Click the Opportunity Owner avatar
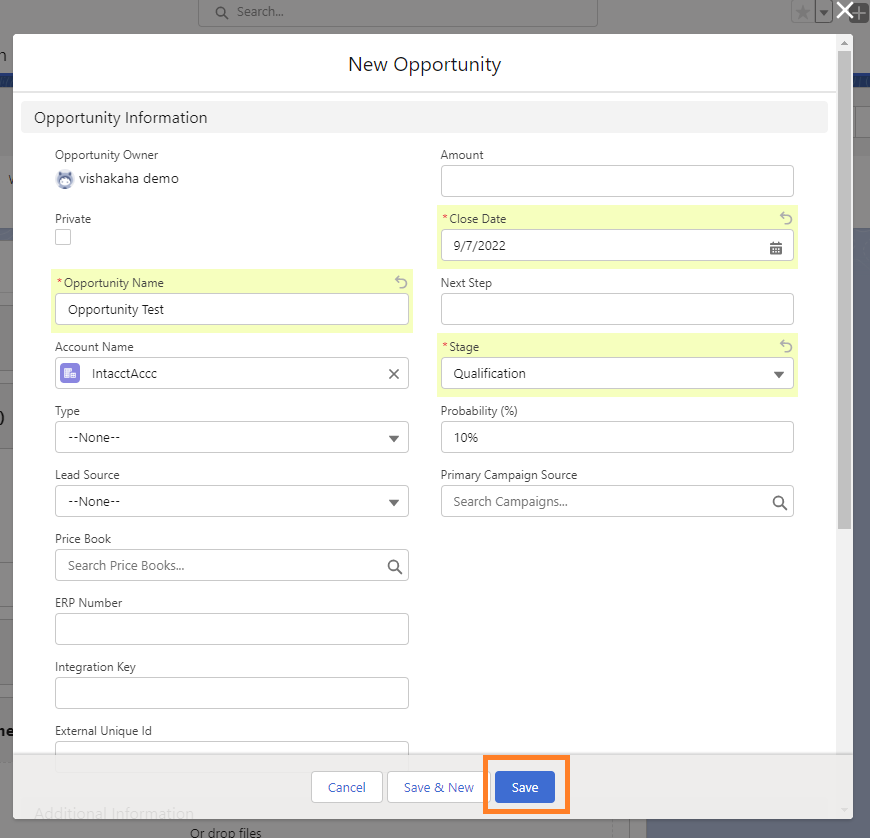The height and width of the screenshot is (838, 870). (65, 179)
